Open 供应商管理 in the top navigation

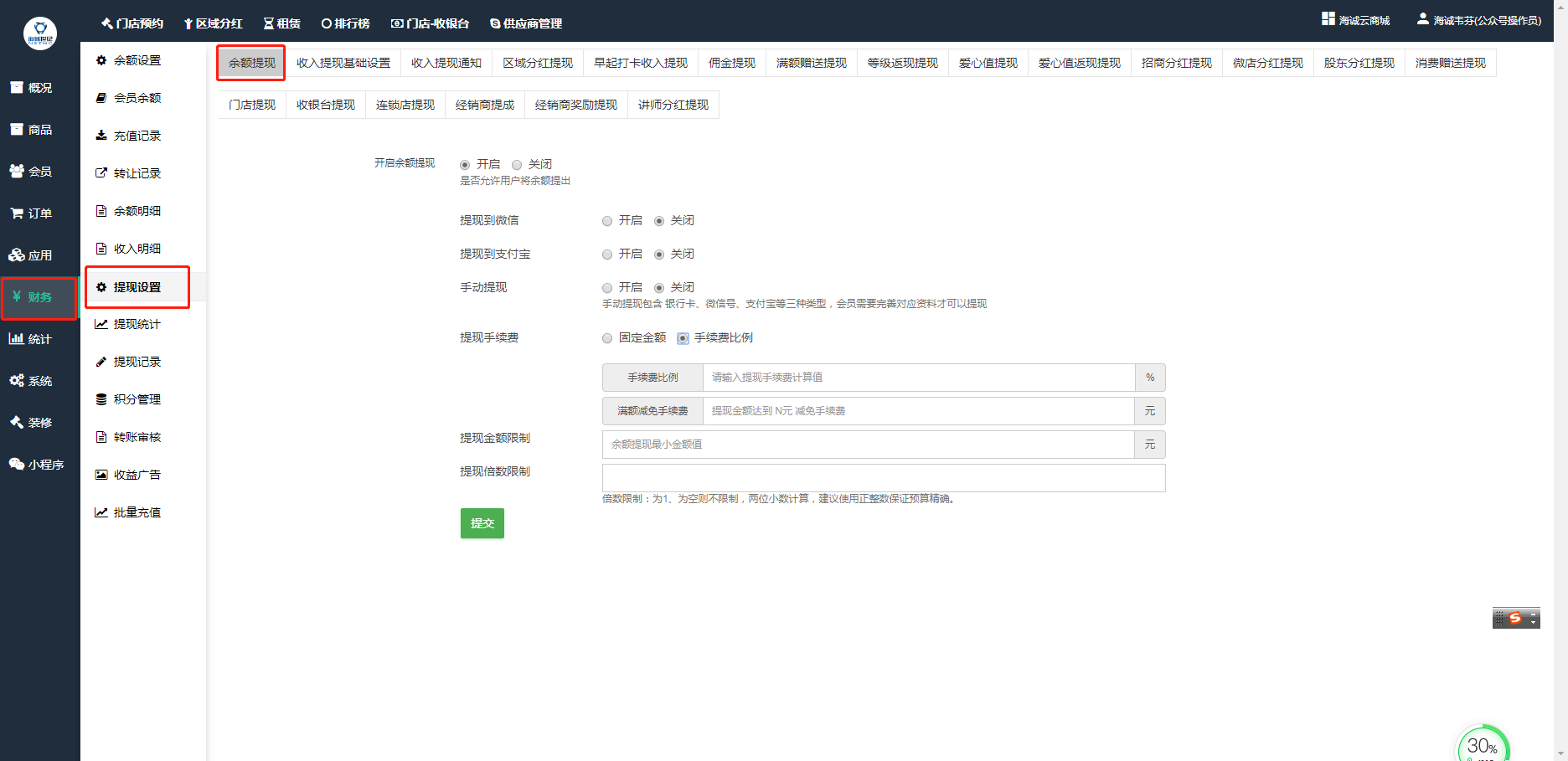click(x=526, y=23)
